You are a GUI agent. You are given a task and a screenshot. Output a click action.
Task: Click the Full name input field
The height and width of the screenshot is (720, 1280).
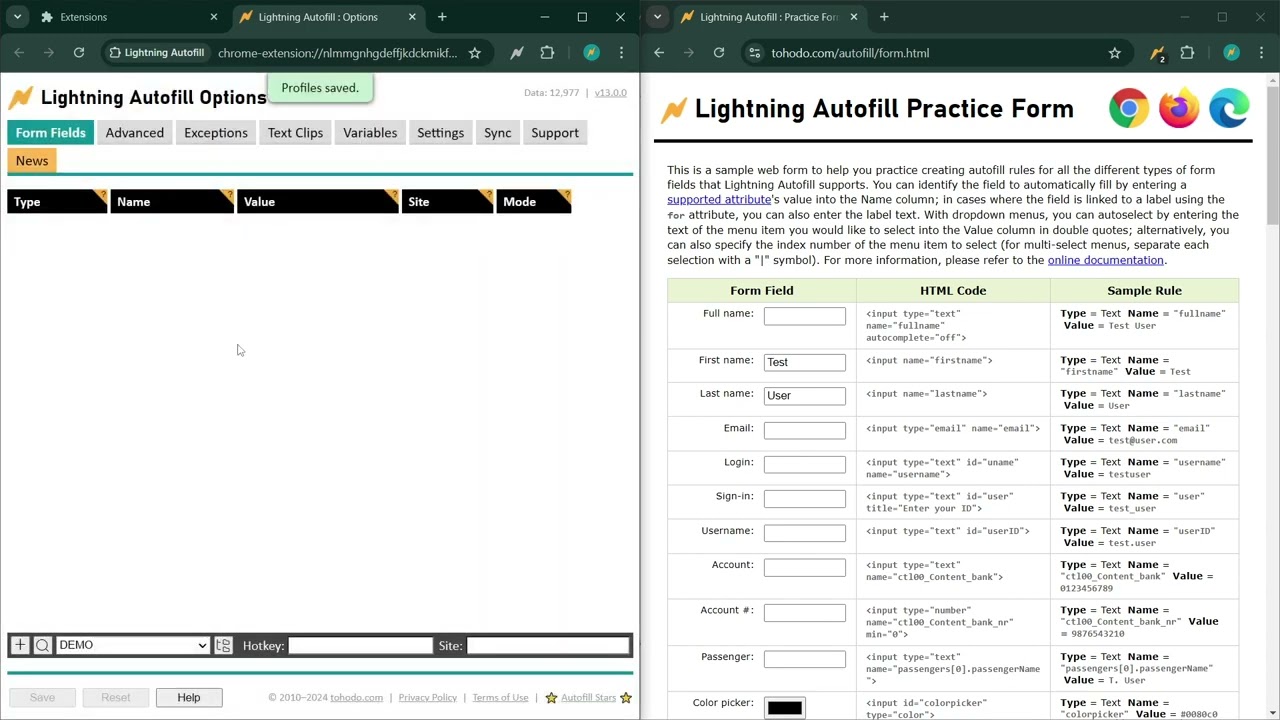click(x=805, y=316)
